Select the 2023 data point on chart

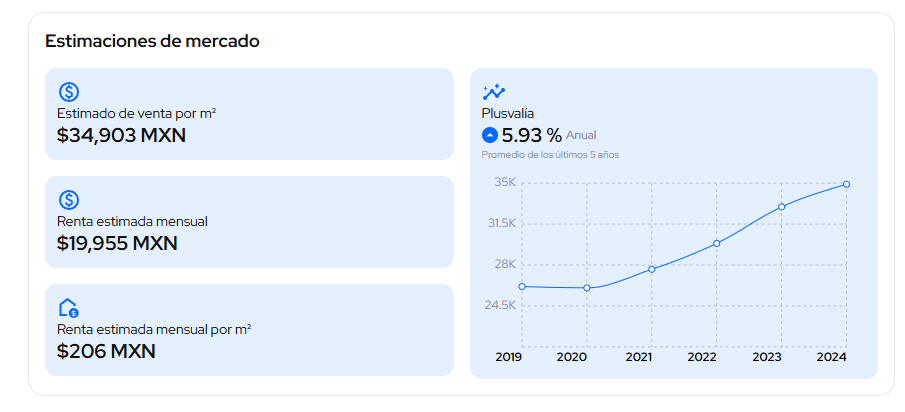(x=782, y=206)
